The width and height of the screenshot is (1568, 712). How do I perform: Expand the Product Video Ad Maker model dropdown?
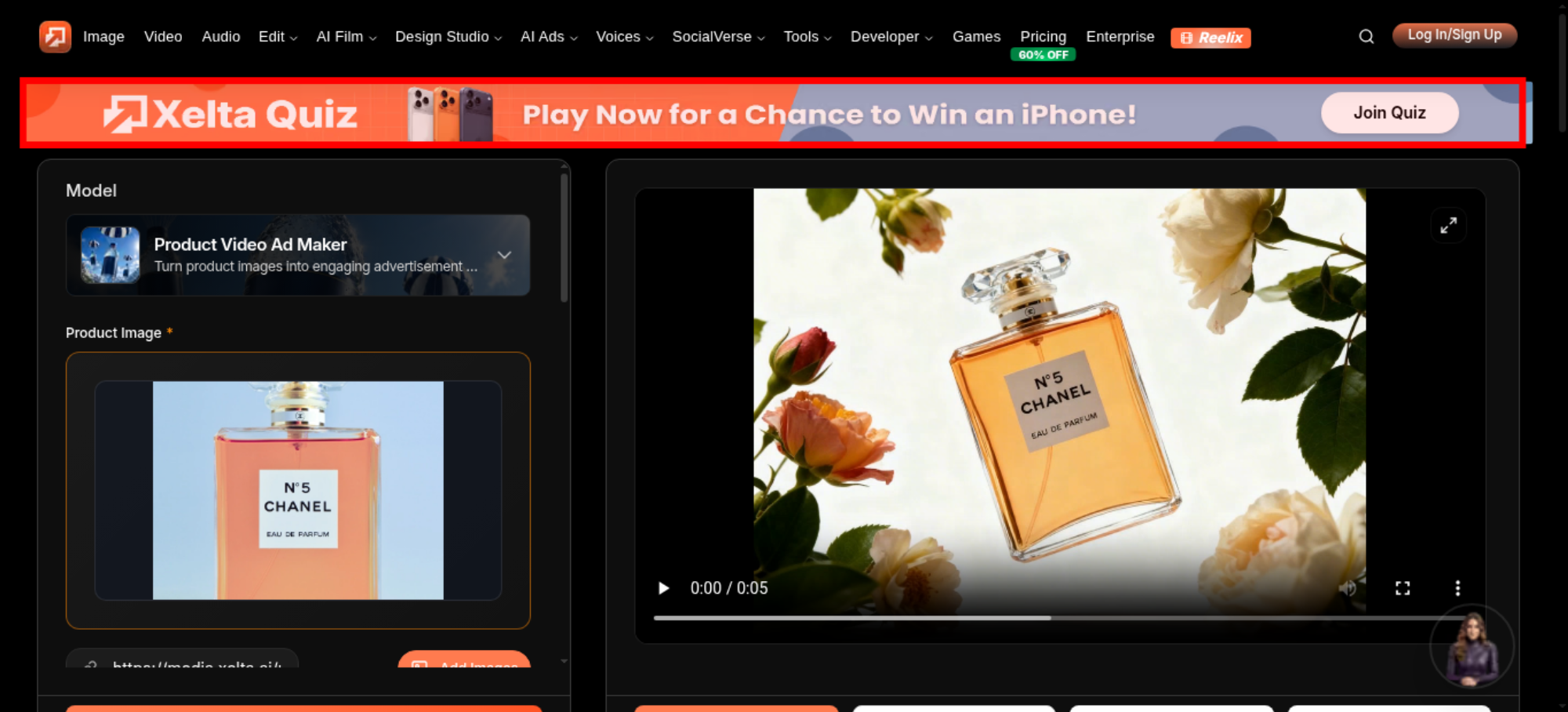tap(505, 255)
